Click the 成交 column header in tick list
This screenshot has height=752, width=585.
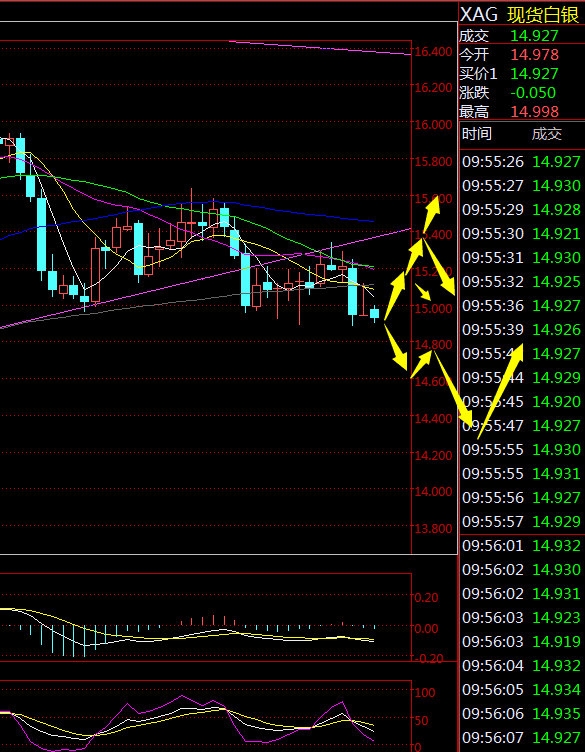click(x=547, y=134)
